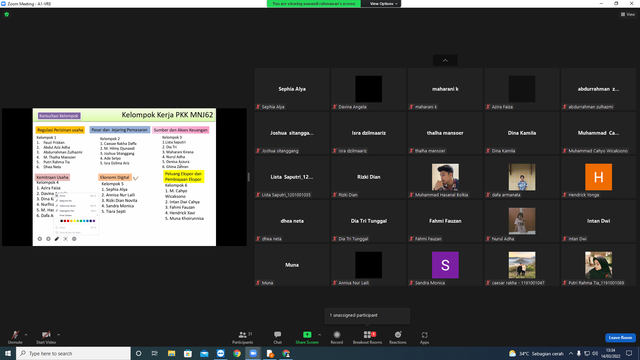Open the Reactions menu
The image size is (640, 360).
[x=398, y=337]
